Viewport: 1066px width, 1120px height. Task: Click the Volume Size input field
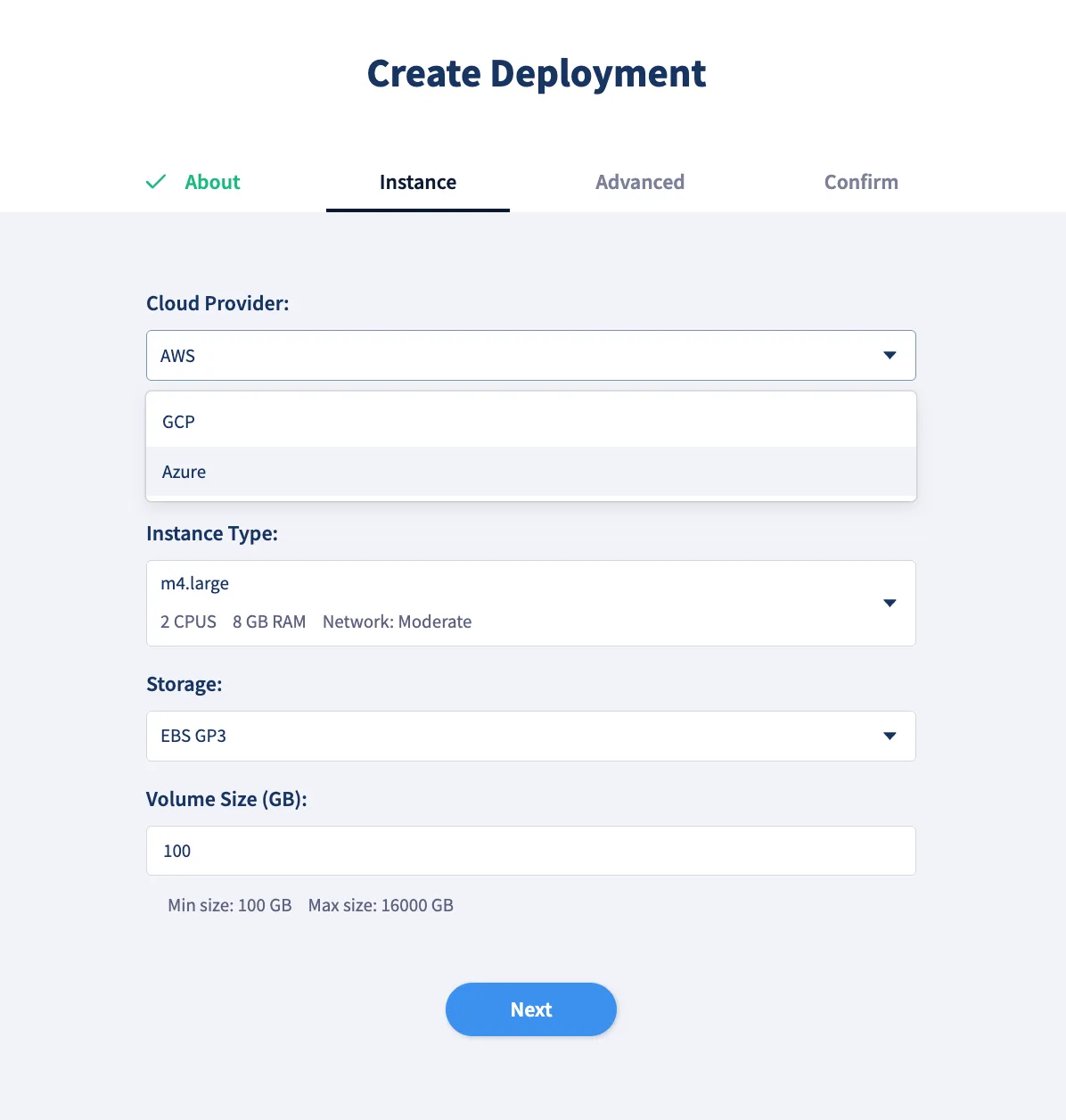(530, 851)
